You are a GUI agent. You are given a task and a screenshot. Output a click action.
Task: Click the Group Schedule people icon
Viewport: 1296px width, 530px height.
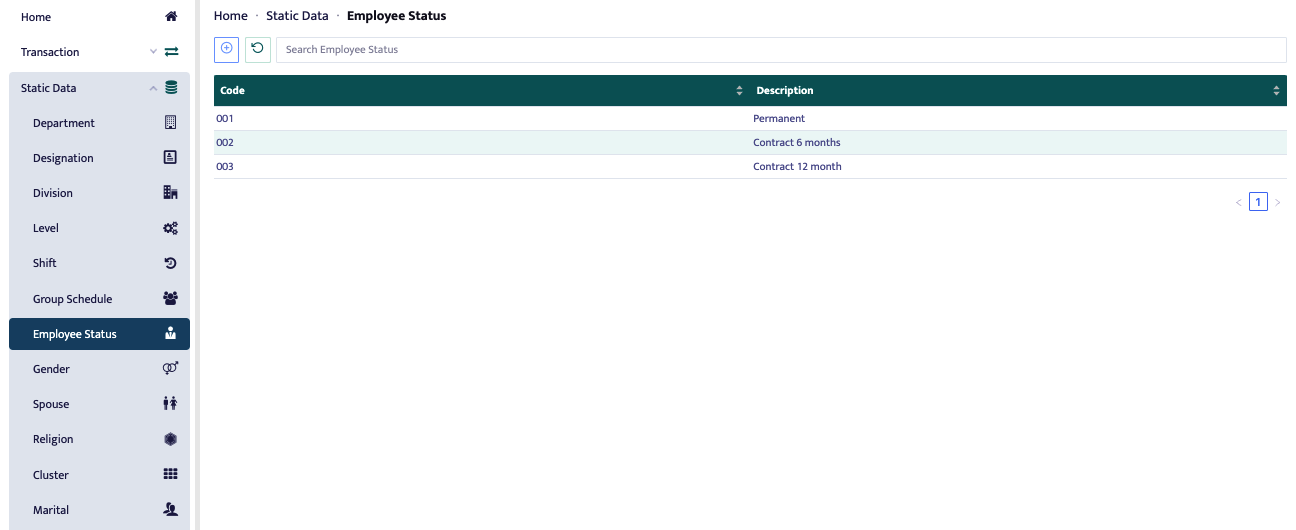coord(170,299)
